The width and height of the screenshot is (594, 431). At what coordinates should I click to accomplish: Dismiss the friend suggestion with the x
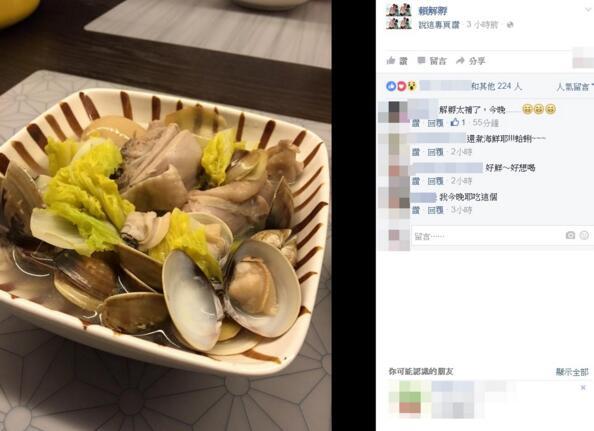(583, 387)
